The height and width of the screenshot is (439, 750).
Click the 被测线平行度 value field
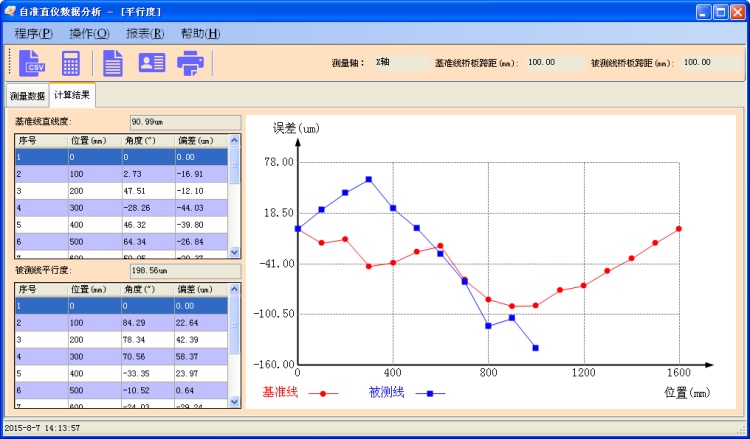click(x=184, y=271)
